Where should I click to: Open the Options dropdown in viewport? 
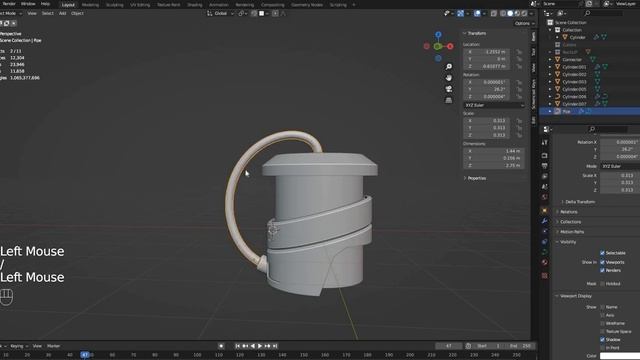click(524, 24)
